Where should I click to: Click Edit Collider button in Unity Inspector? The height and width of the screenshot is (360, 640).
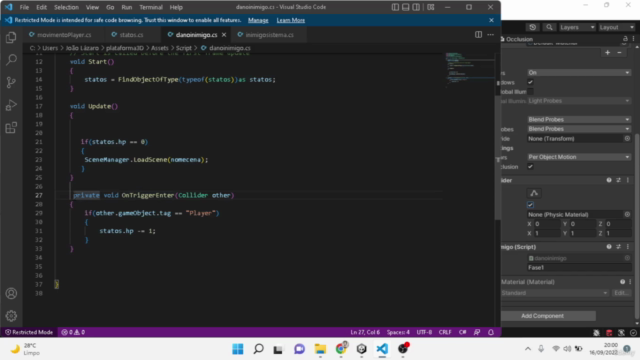click(534, 193)
